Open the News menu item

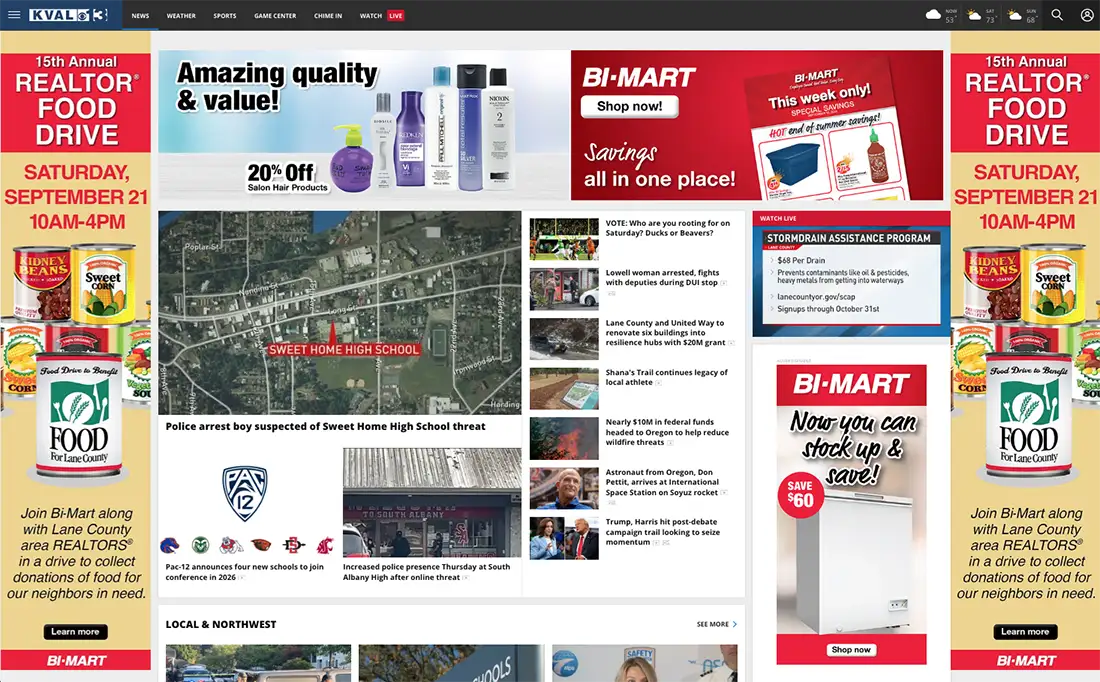pyautogui.click(x=140, y=15)
